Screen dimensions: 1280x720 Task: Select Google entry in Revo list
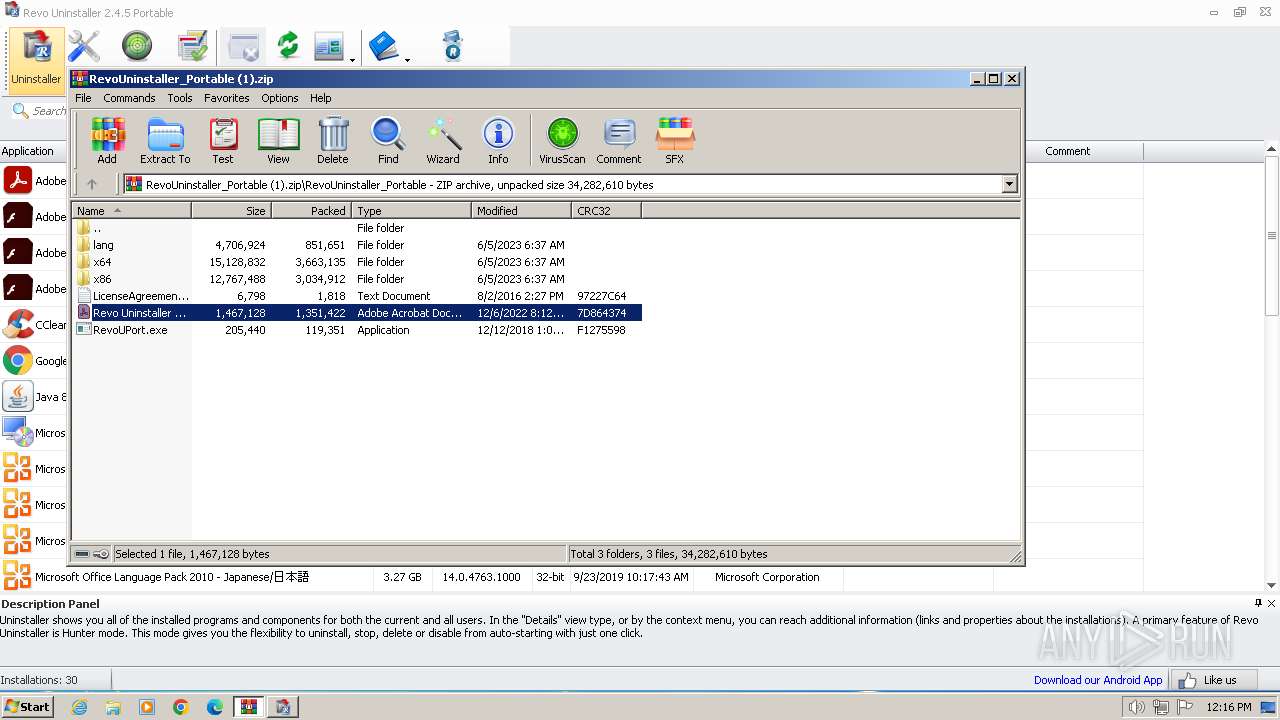(x=34, y=361)
